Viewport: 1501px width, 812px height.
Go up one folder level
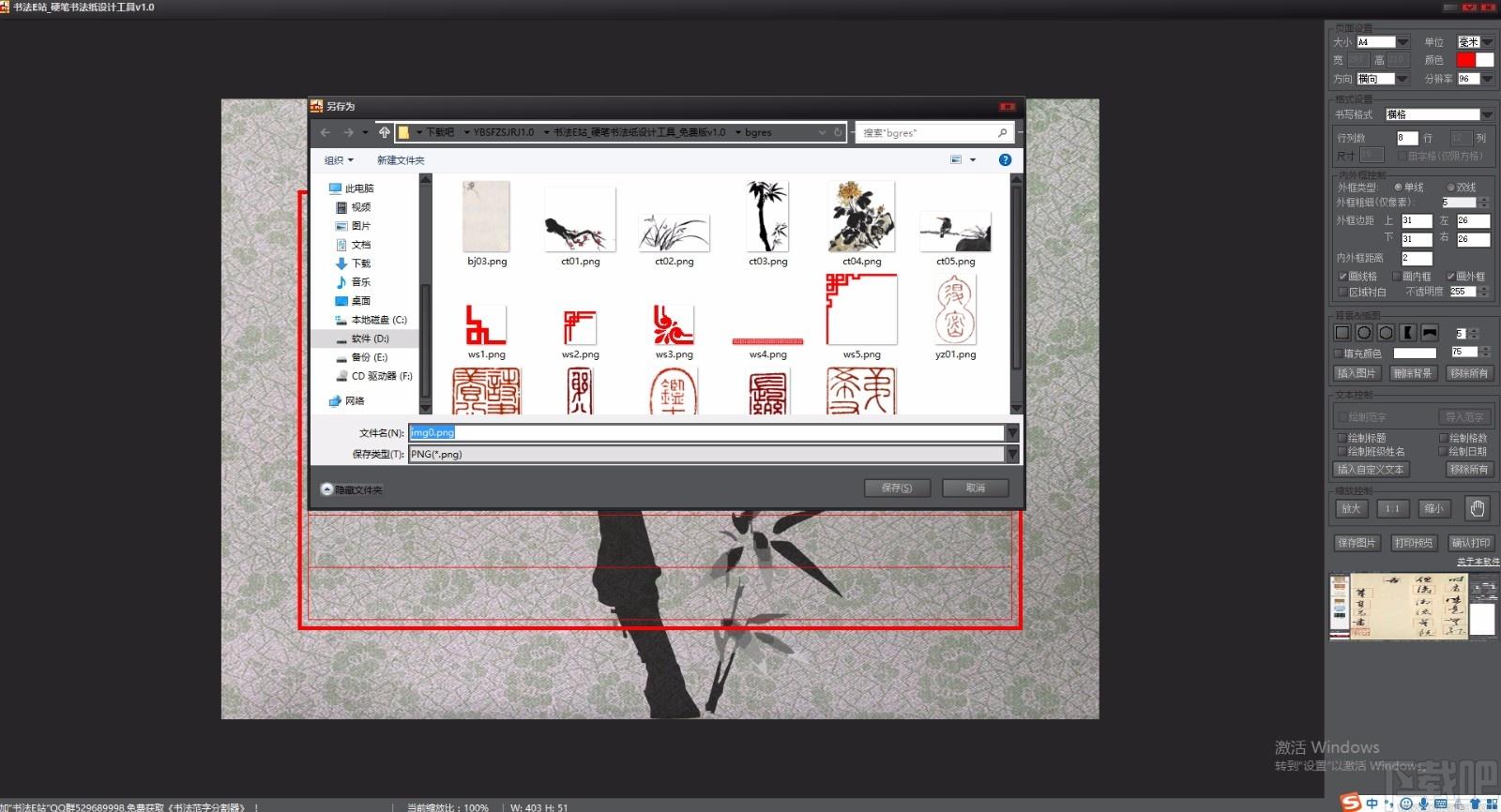click(385, 132)
